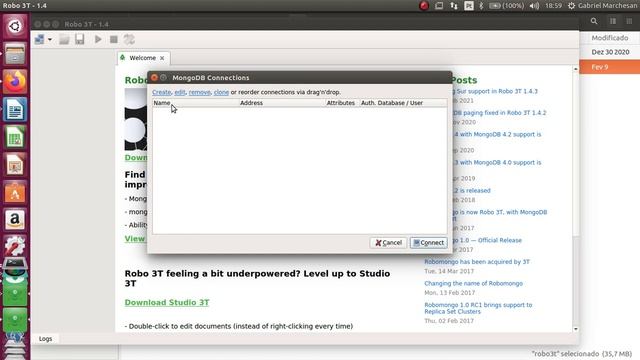Click the Execute play toolbar icon

[98, 39]
